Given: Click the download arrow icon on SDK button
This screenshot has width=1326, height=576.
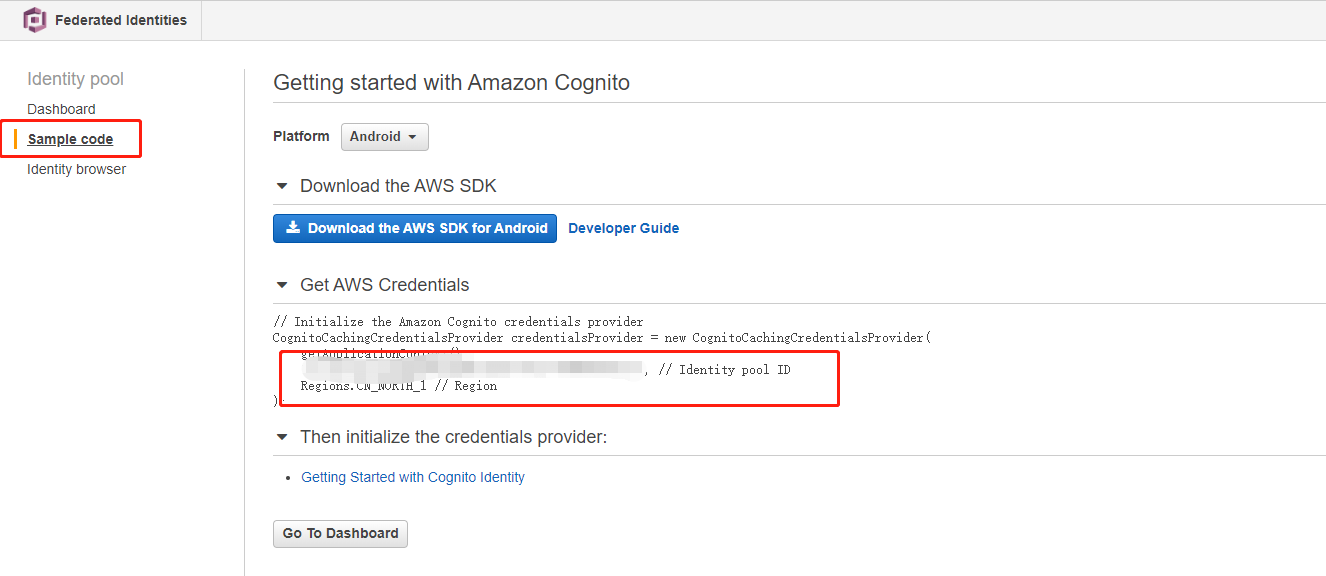Looking at the screenshot, I should click(x=293, y=228).
